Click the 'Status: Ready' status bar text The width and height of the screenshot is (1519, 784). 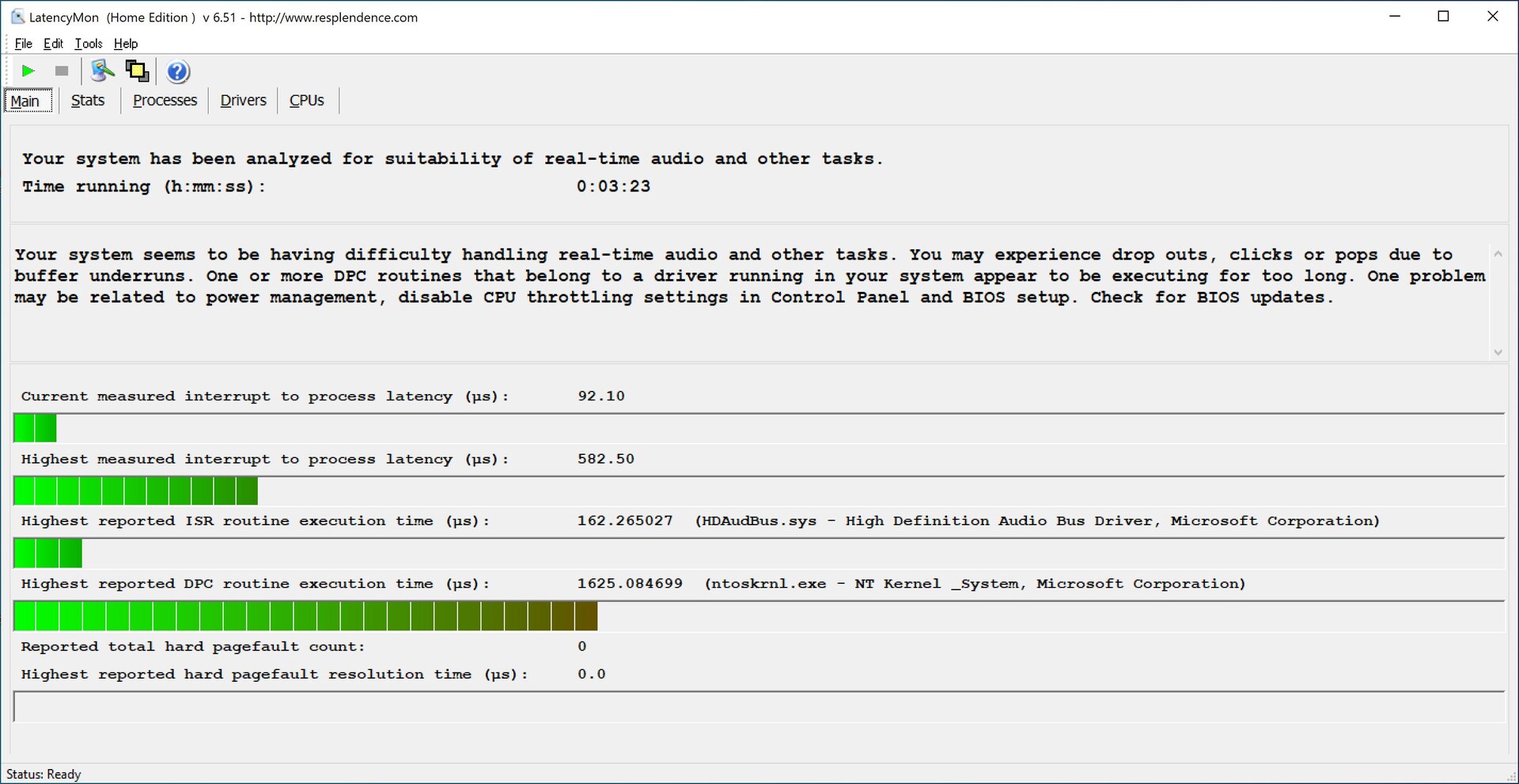coord(44,775)
